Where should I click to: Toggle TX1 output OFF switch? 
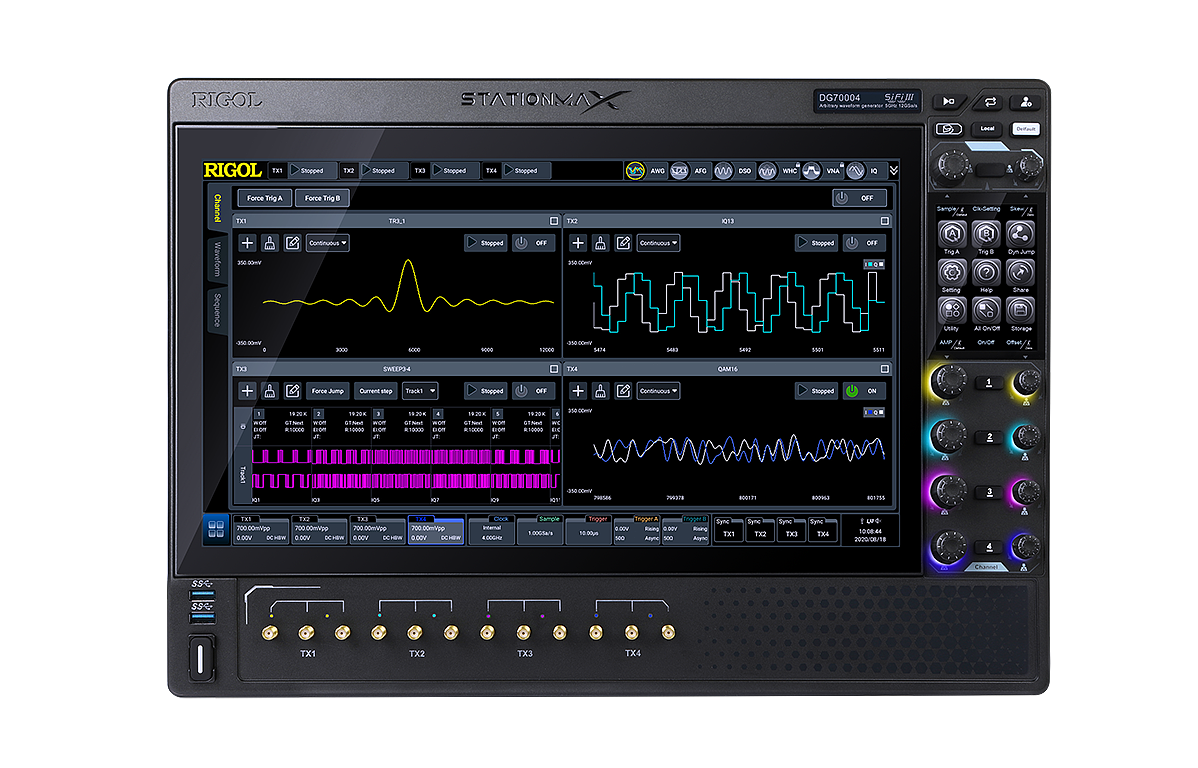tap(533, 243)
